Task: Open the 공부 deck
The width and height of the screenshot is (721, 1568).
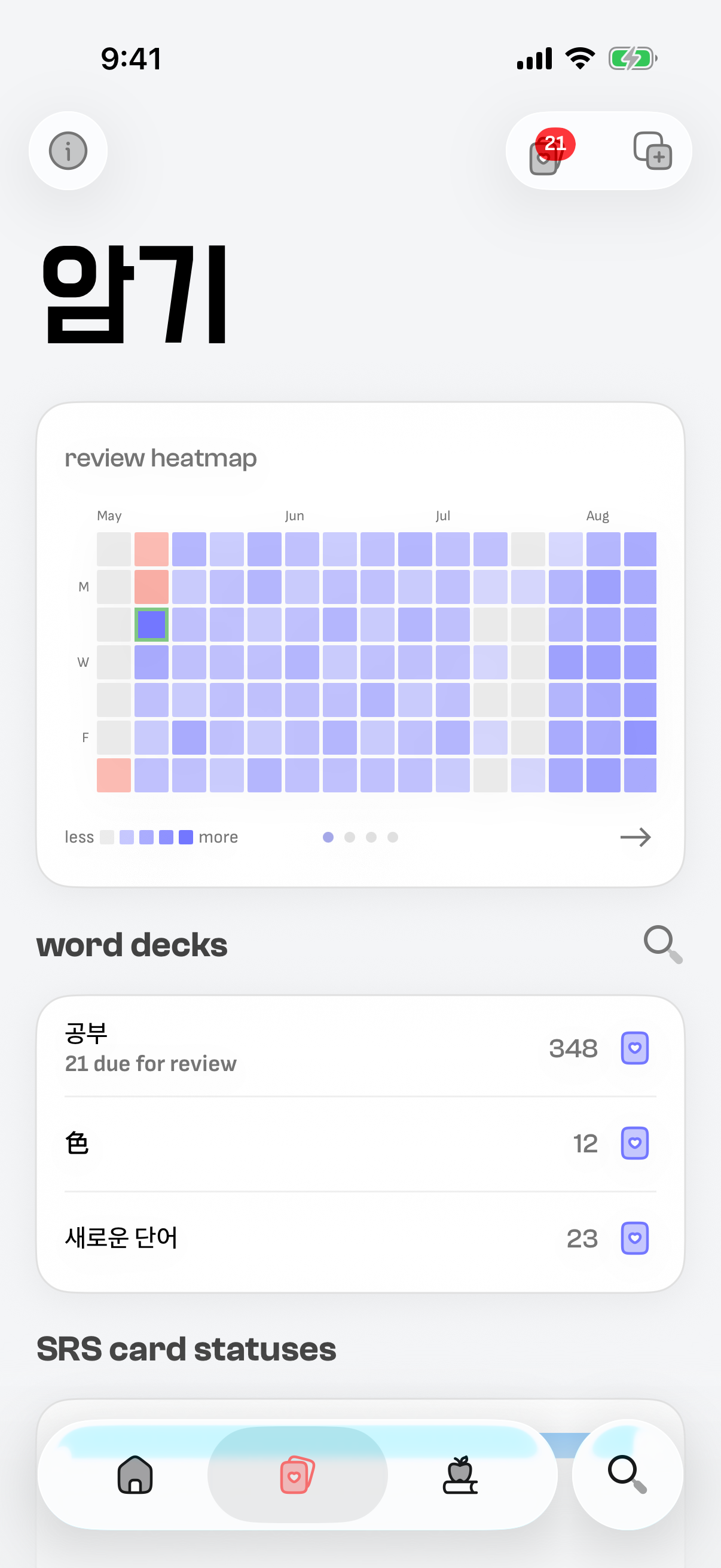Action: point(360,1048)
